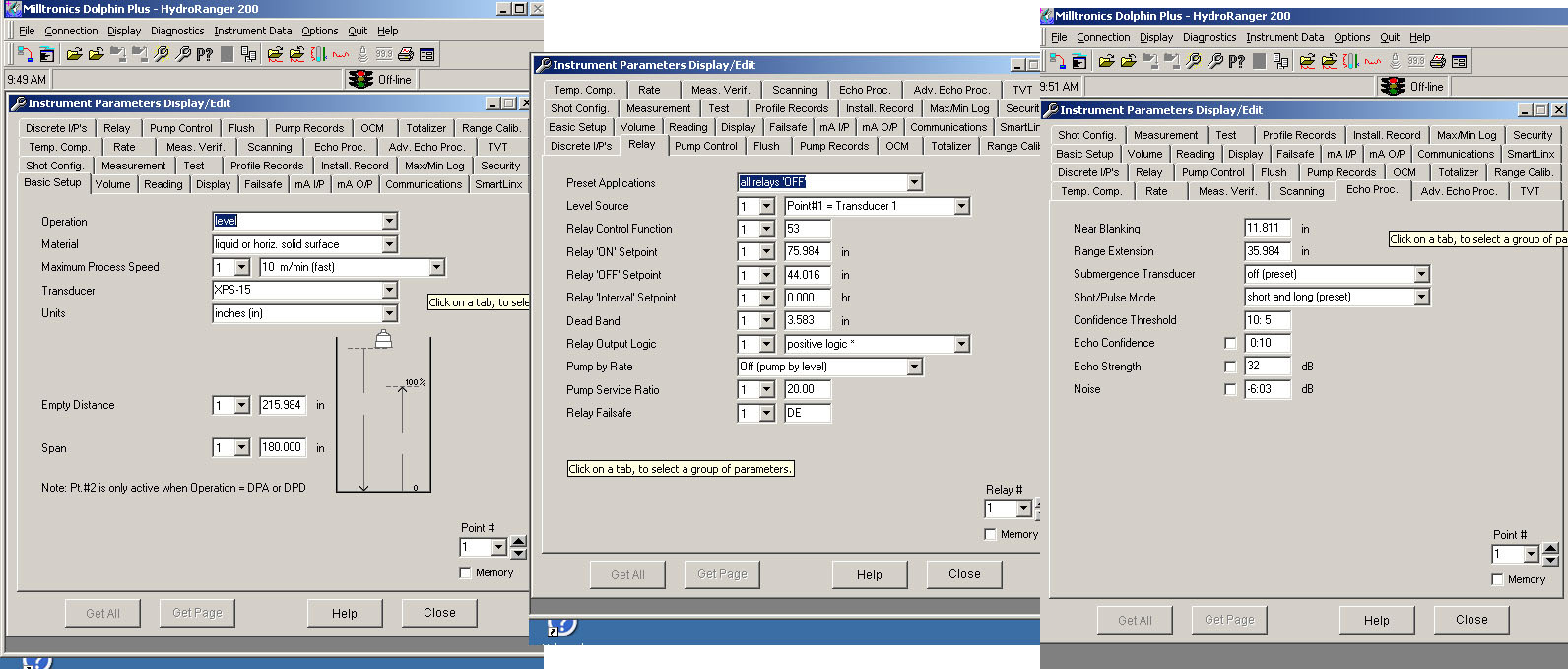Click the printer icon in the 9:49 AM window toolbar
This screenshot has width=1568, height=669.
click(405, 54)
